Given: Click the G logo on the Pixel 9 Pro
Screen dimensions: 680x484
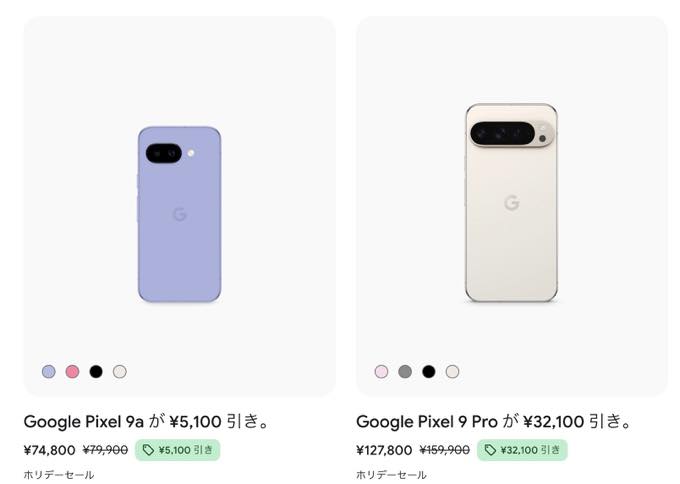Looking at the screenshot, I should coord(511,203).
